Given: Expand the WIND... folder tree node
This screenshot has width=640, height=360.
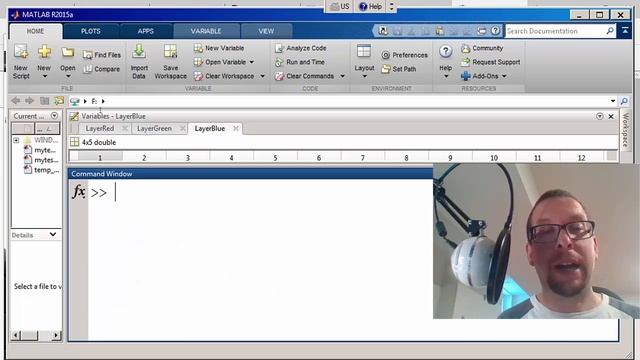Looking at the screenshot, I should [16, 140].
